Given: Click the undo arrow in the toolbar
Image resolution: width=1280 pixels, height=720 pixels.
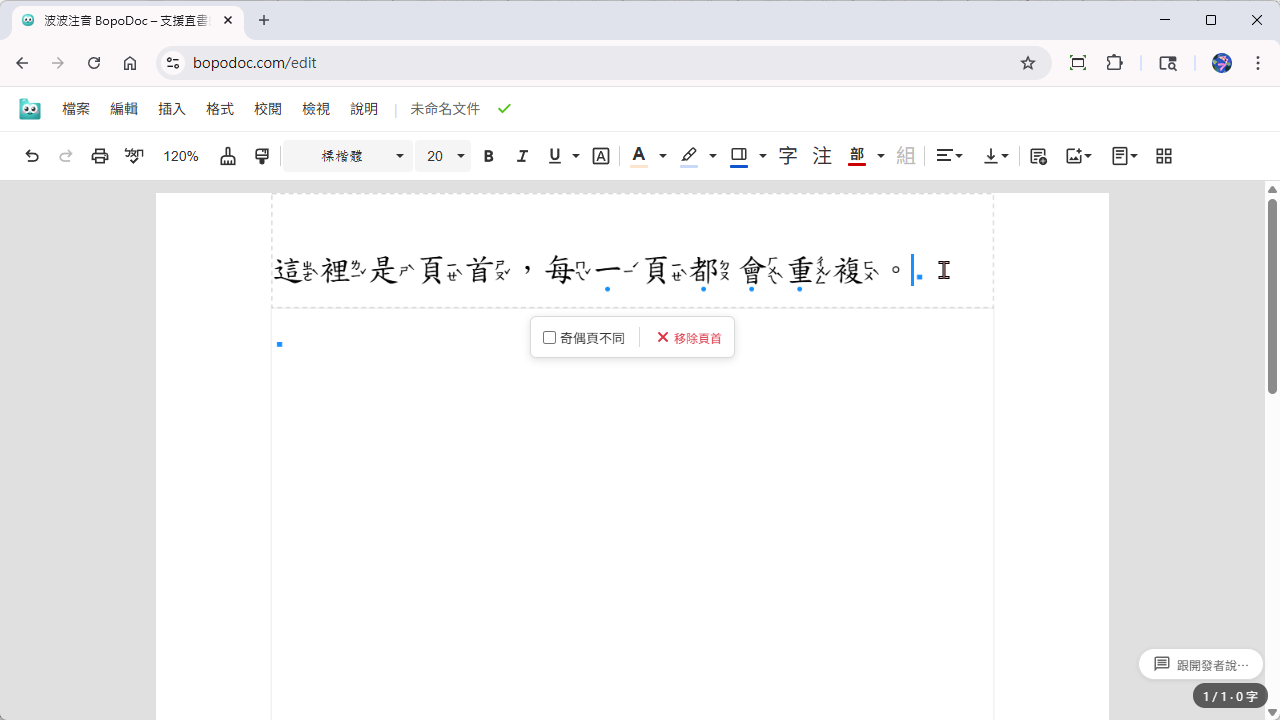Looking at the screenshot, I should pyautogui.click(x=32, y=156).
